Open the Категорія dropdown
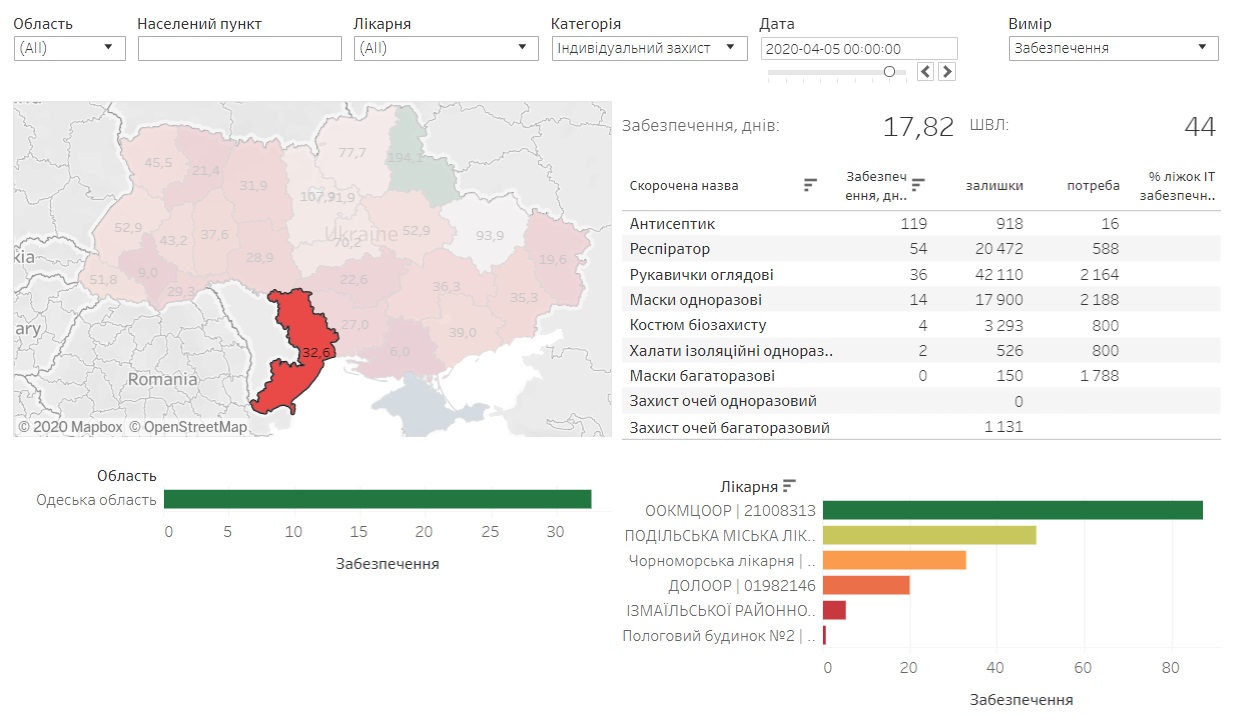This screenshot has height=715, width=1235. point(649,48)
